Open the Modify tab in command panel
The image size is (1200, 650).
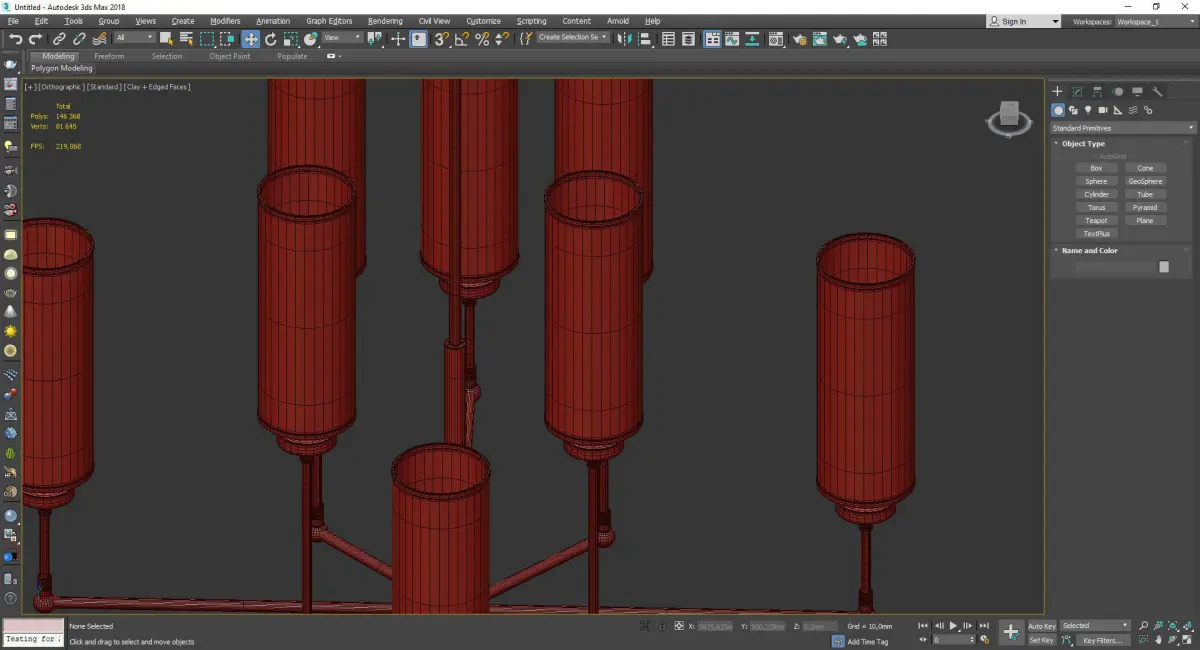(x=1077, y=92)
